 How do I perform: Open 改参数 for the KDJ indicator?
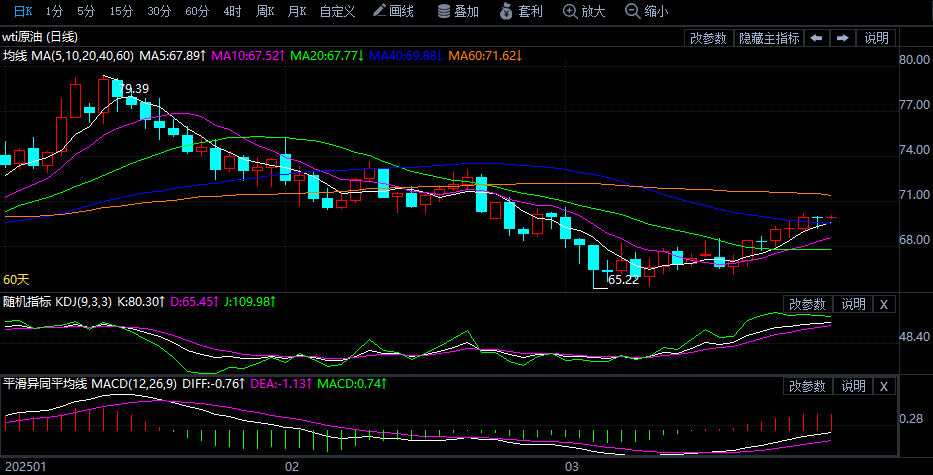pos(807,304)
